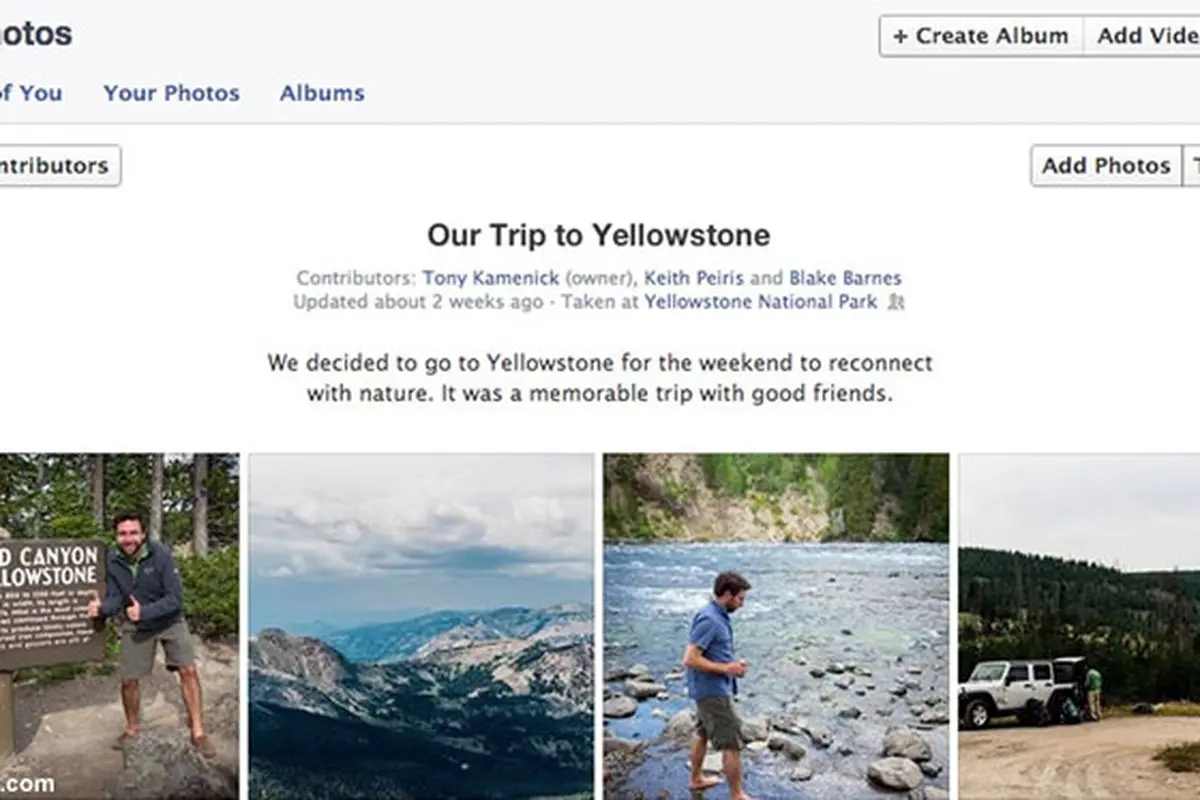Viewport: 1200px width, 800px height.
Task: View the photo of the man wading in the river
Action: pos(776,627)
